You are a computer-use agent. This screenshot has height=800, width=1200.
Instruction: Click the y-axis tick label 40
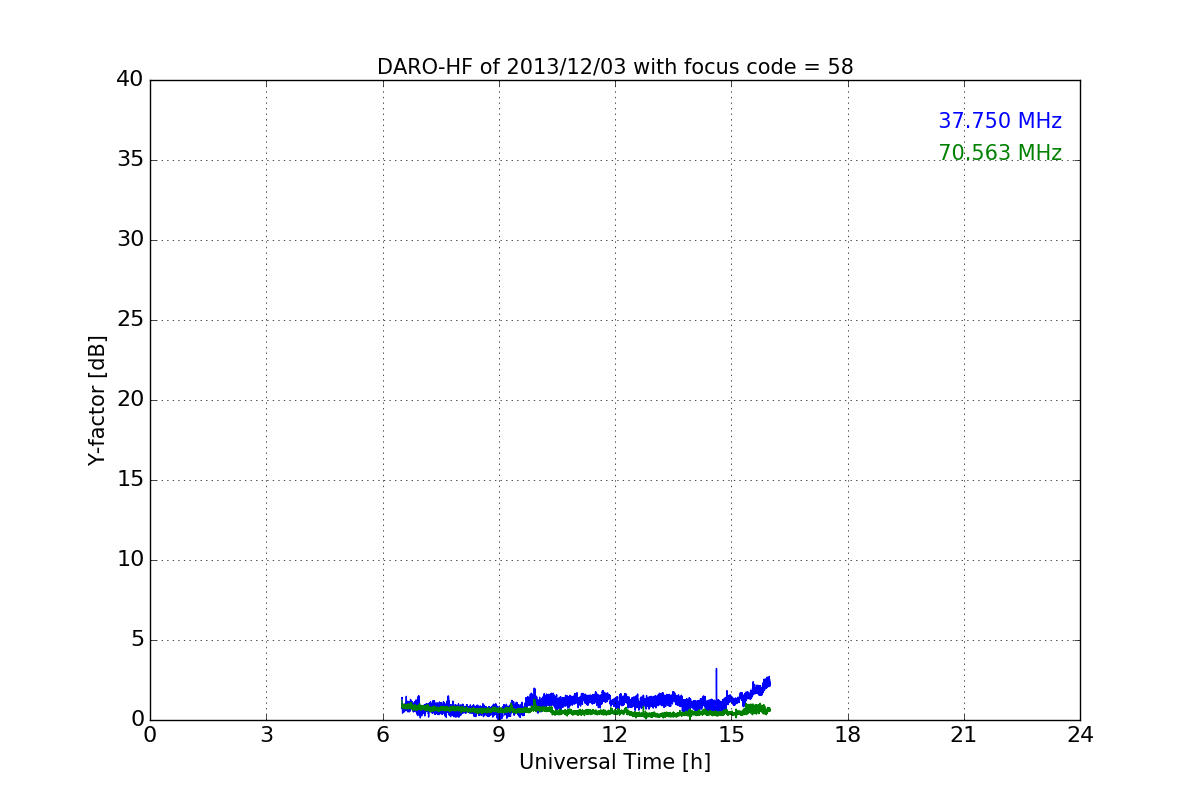point(130,80)
